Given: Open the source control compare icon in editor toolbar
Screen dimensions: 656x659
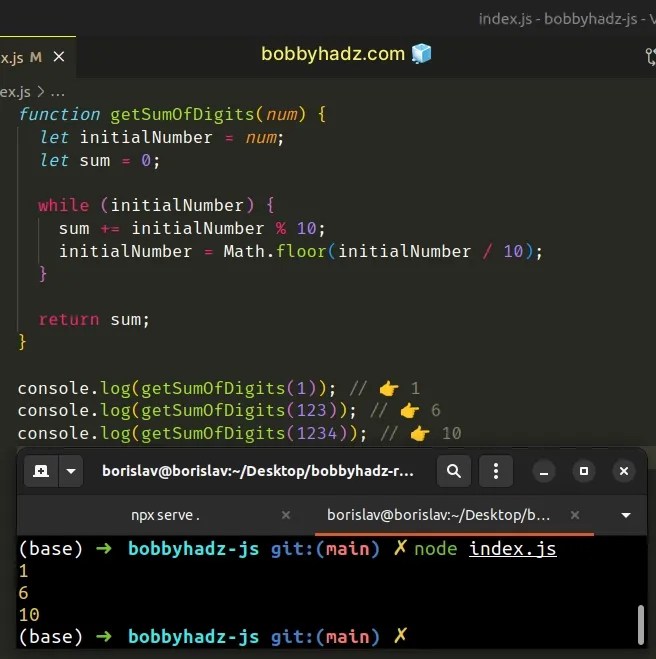Looking at the screenshot, I should point(651,57).
